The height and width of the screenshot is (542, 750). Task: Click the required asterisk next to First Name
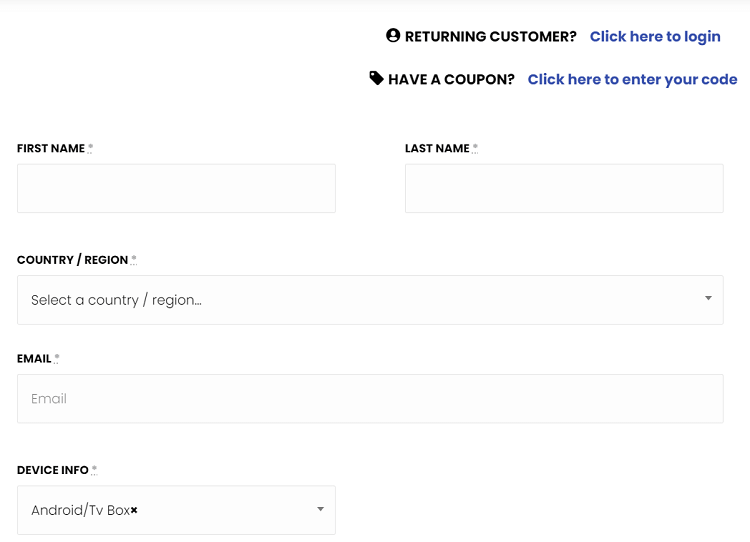pos(90,148)
